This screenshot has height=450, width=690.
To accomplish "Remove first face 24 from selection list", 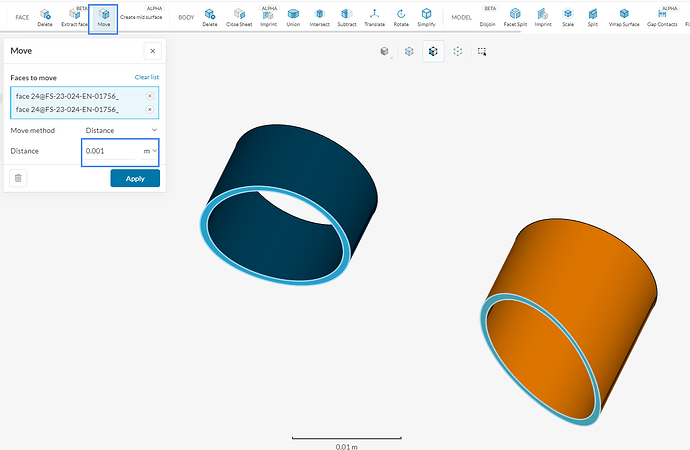I will point(149,96).
